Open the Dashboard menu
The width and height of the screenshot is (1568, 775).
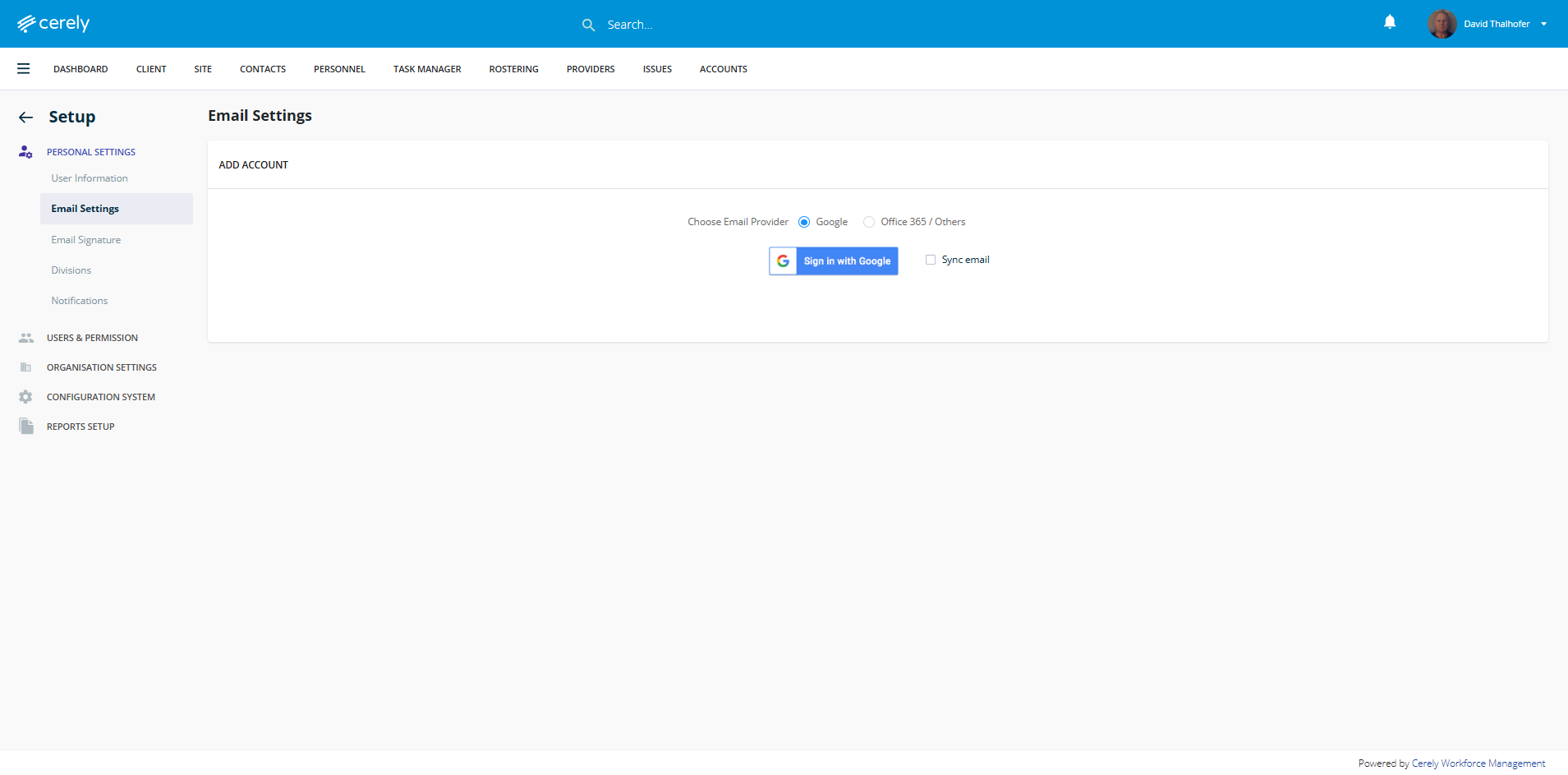point(80,69)
